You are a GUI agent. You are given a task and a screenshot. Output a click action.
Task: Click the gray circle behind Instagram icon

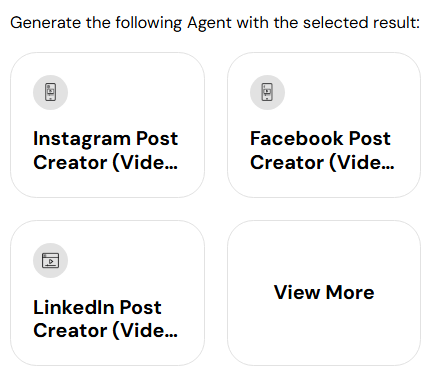click(50, 92)
